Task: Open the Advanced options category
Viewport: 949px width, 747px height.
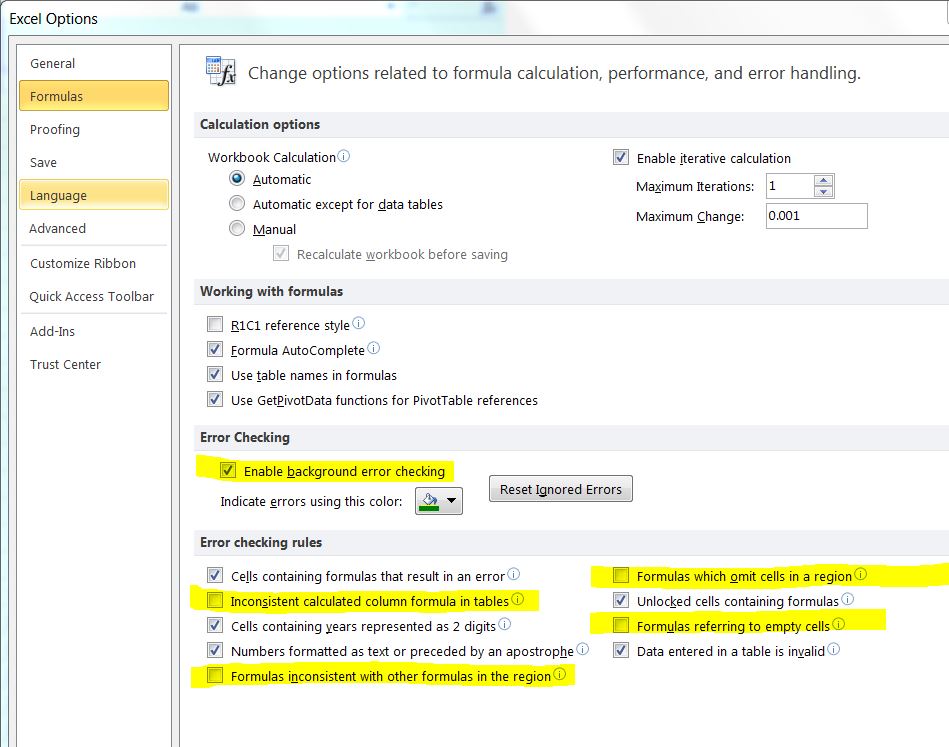Action: [x=58, y=228]
